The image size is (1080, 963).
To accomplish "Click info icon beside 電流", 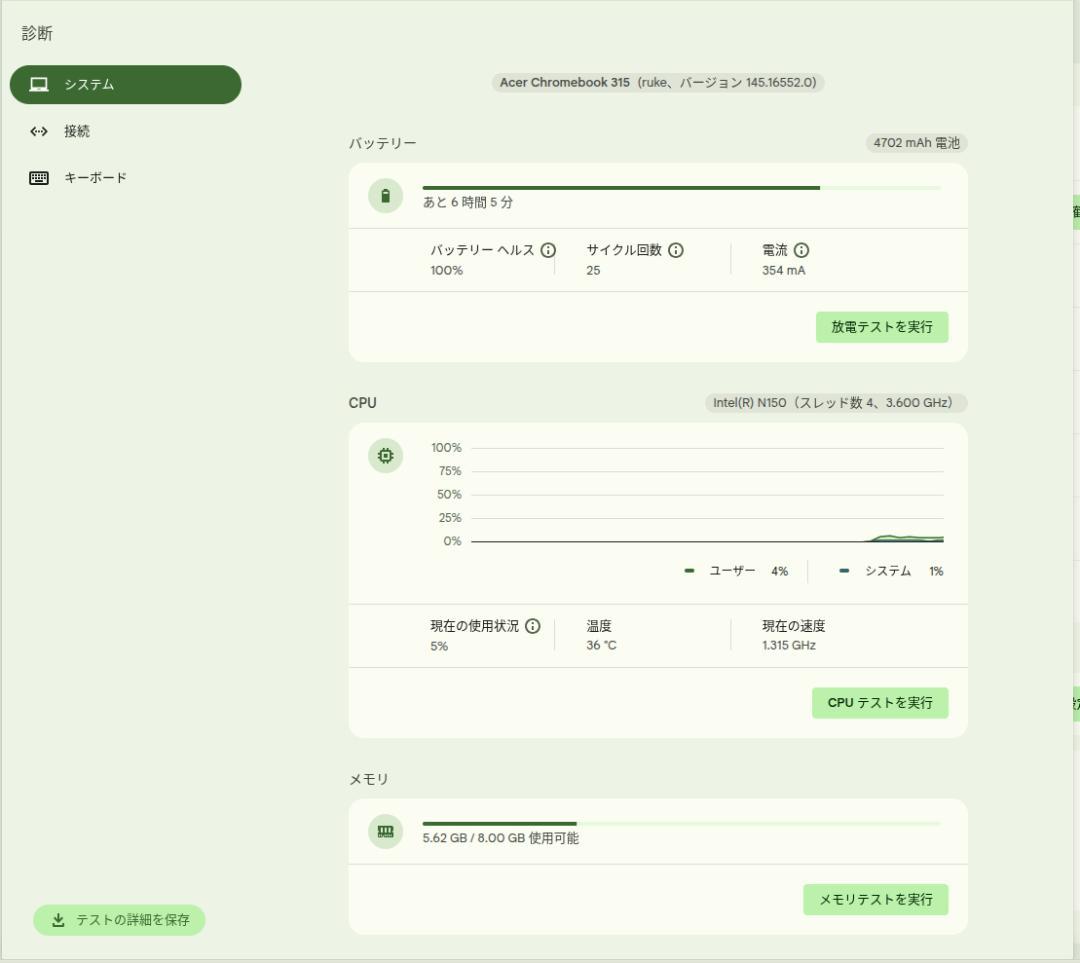I will pyautogui.click(x=801, y=250).
